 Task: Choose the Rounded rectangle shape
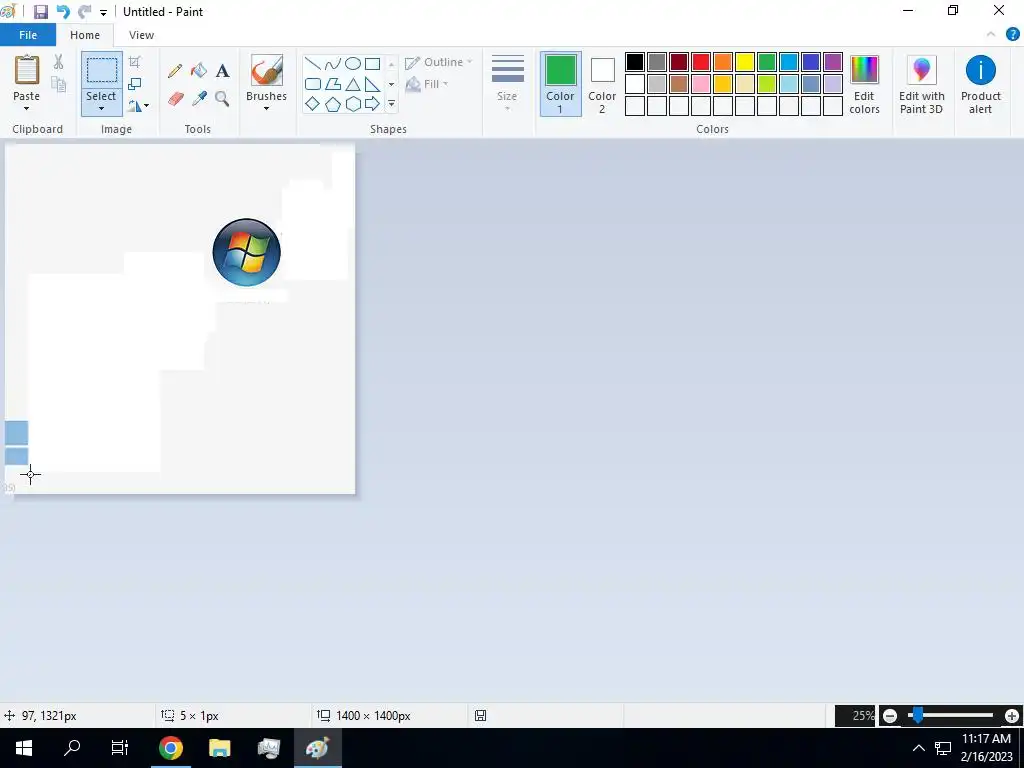point(313,84)
